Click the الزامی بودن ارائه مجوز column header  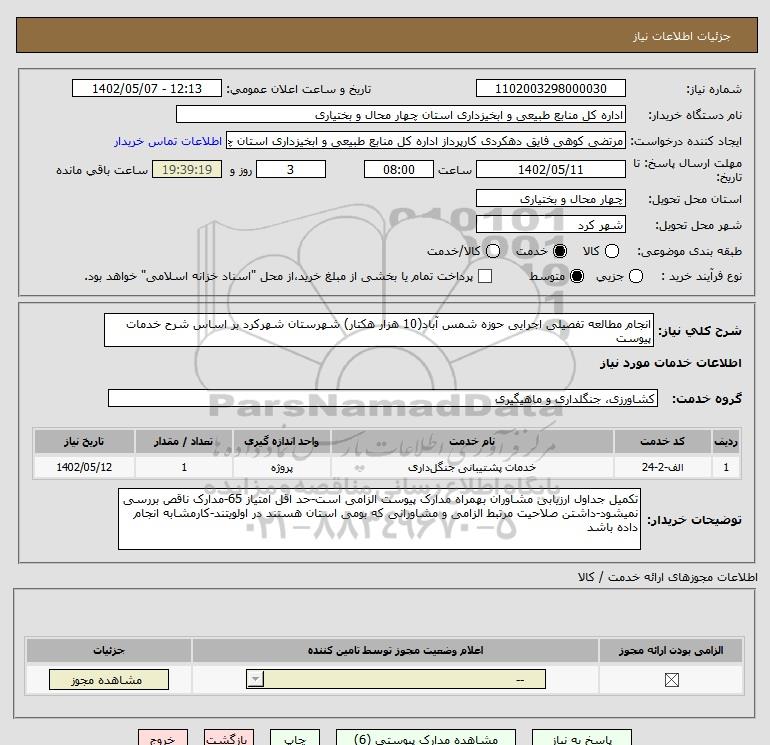click(x=671, y=650)
